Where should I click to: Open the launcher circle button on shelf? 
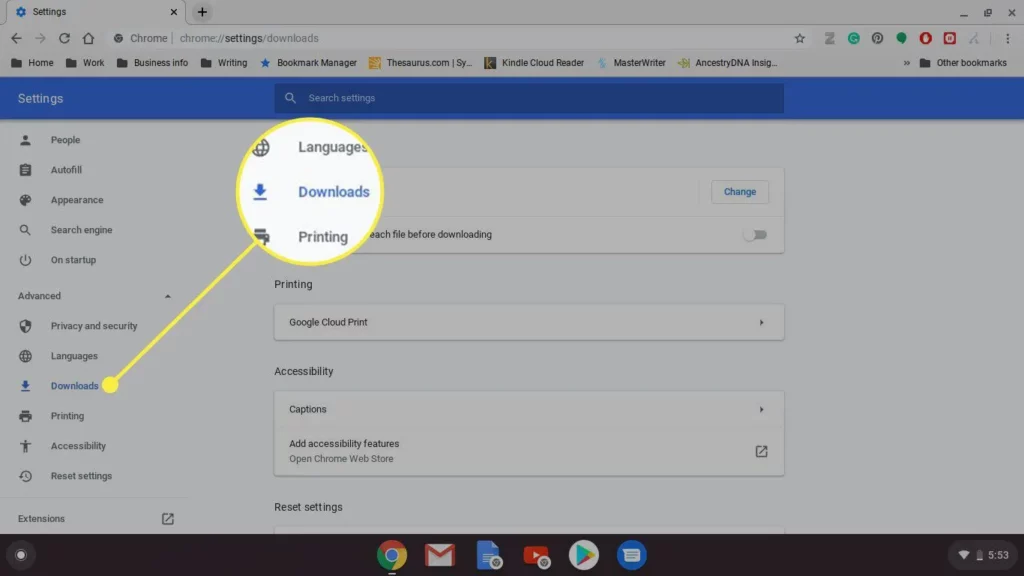21,555
